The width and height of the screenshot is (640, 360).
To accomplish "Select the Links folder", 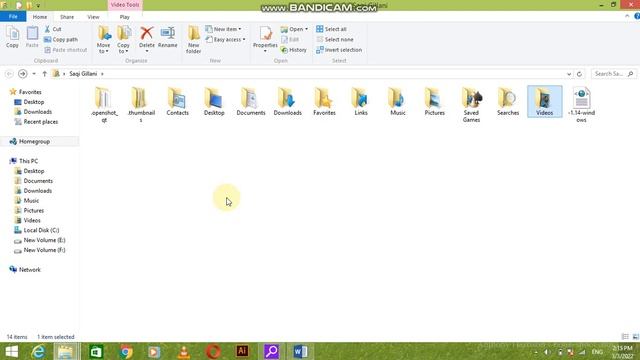I will tap(361, 102).
